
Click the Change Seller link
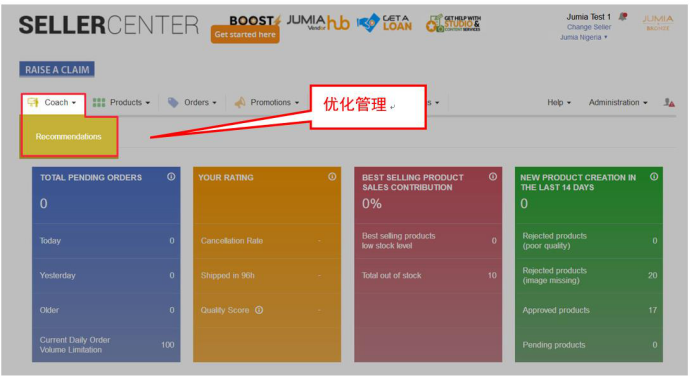[x=589, y=27]
